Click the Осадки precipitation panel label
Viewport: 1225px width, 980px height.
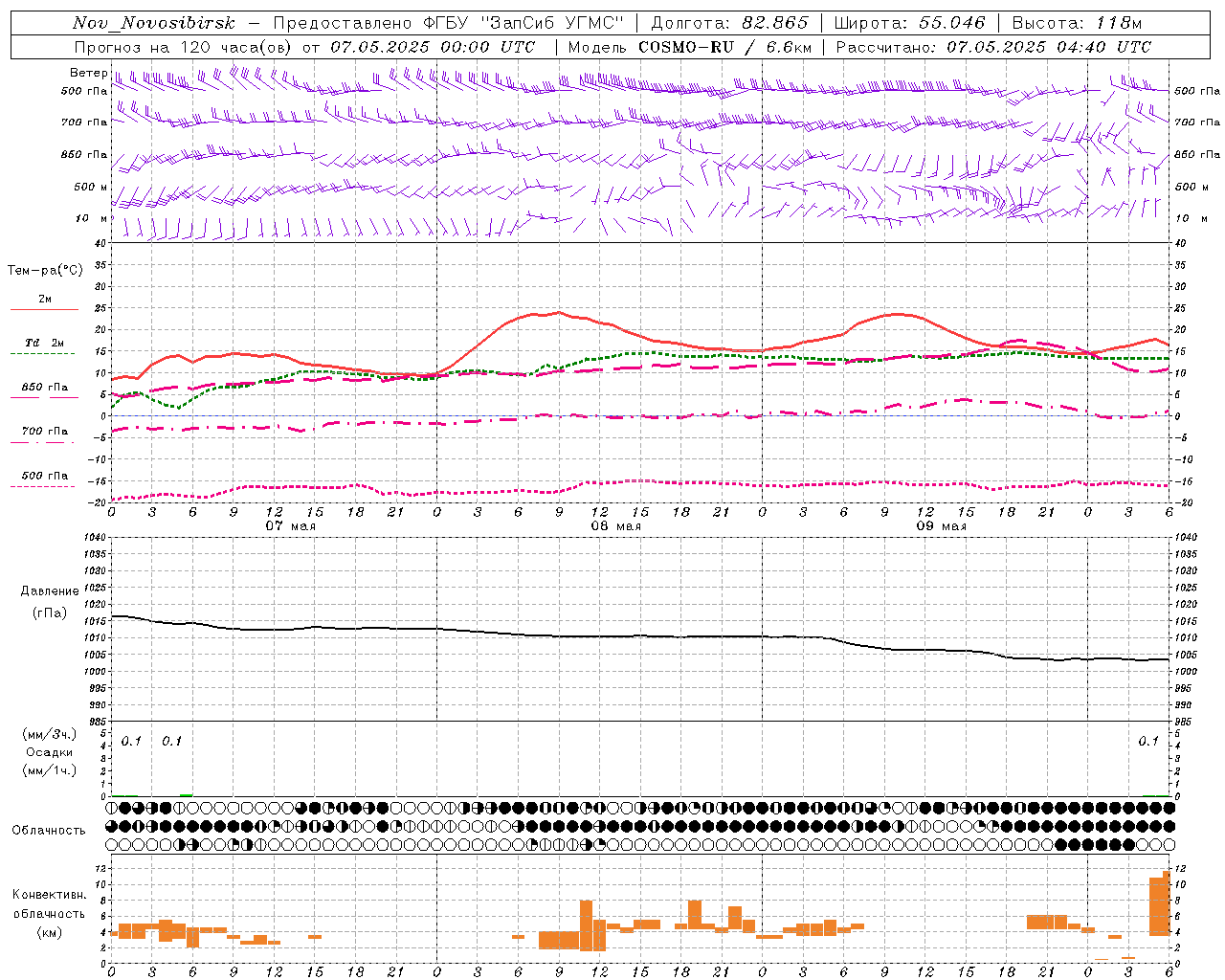49,752
